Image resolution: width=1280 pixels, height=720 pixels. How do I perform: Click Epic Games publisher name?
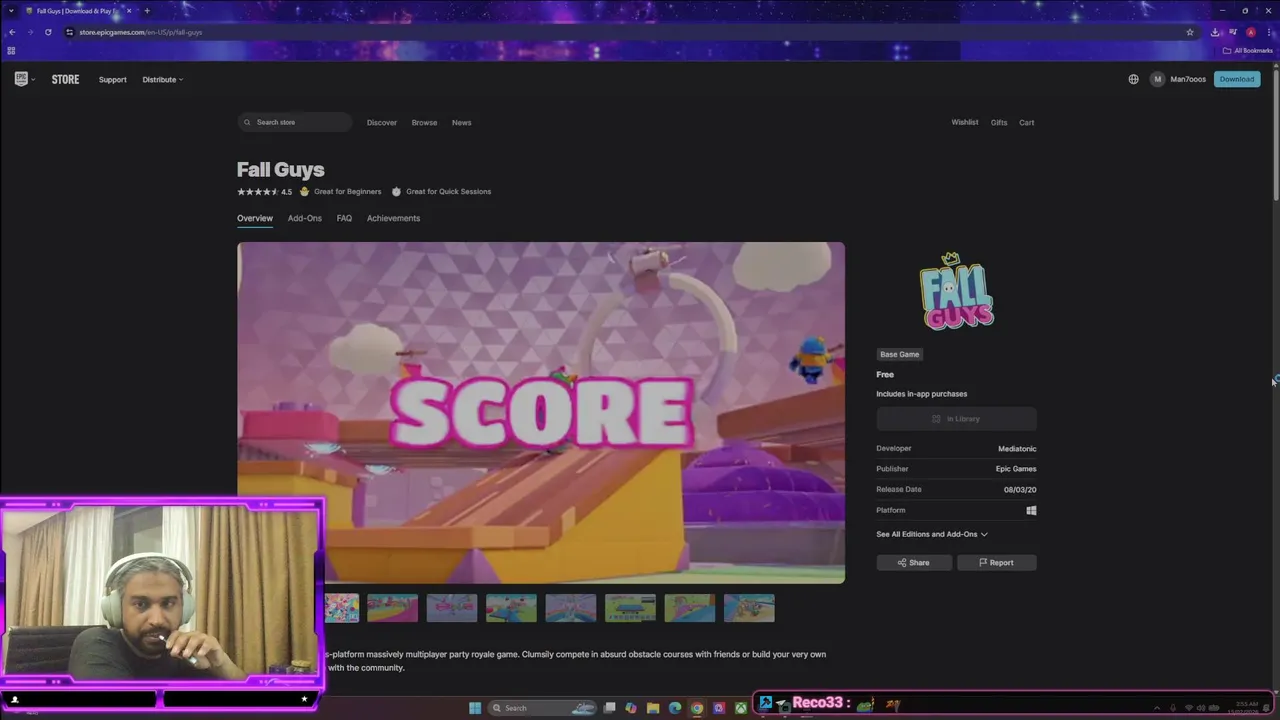point(1016,469)
